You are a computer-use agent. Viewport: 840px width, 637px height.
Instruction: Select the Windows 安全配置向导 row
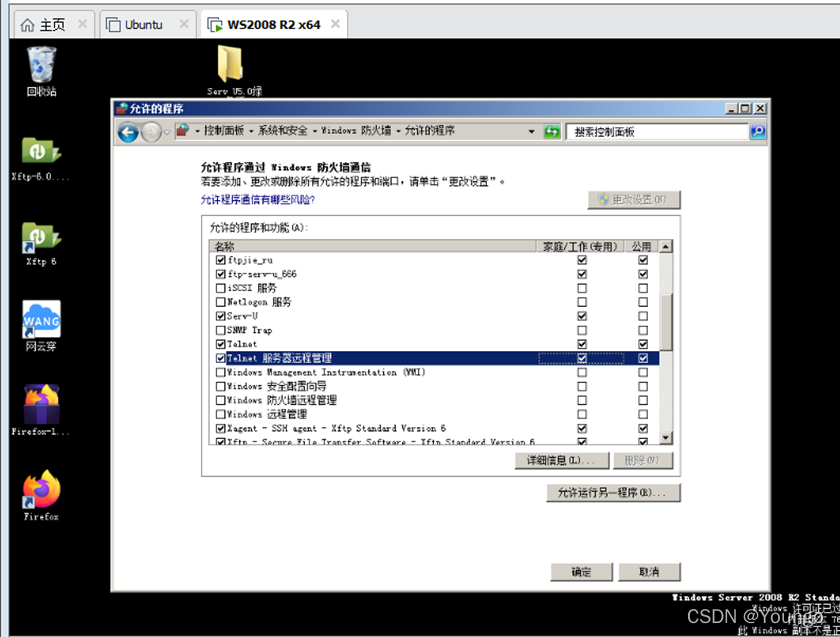(x=434, y=386)
